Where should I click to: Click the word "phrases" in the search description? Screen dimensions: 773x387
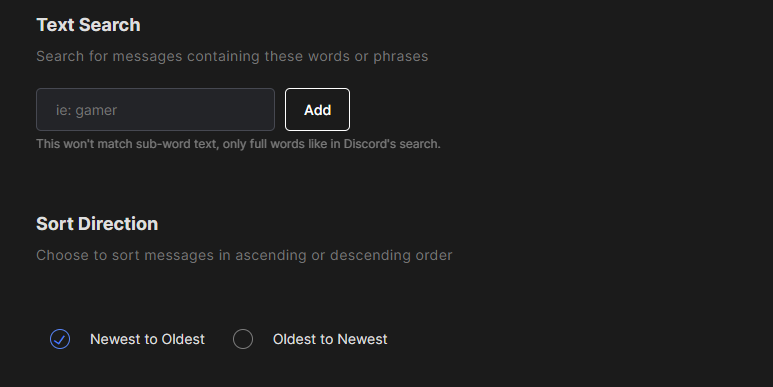click(x=401, y=57)
